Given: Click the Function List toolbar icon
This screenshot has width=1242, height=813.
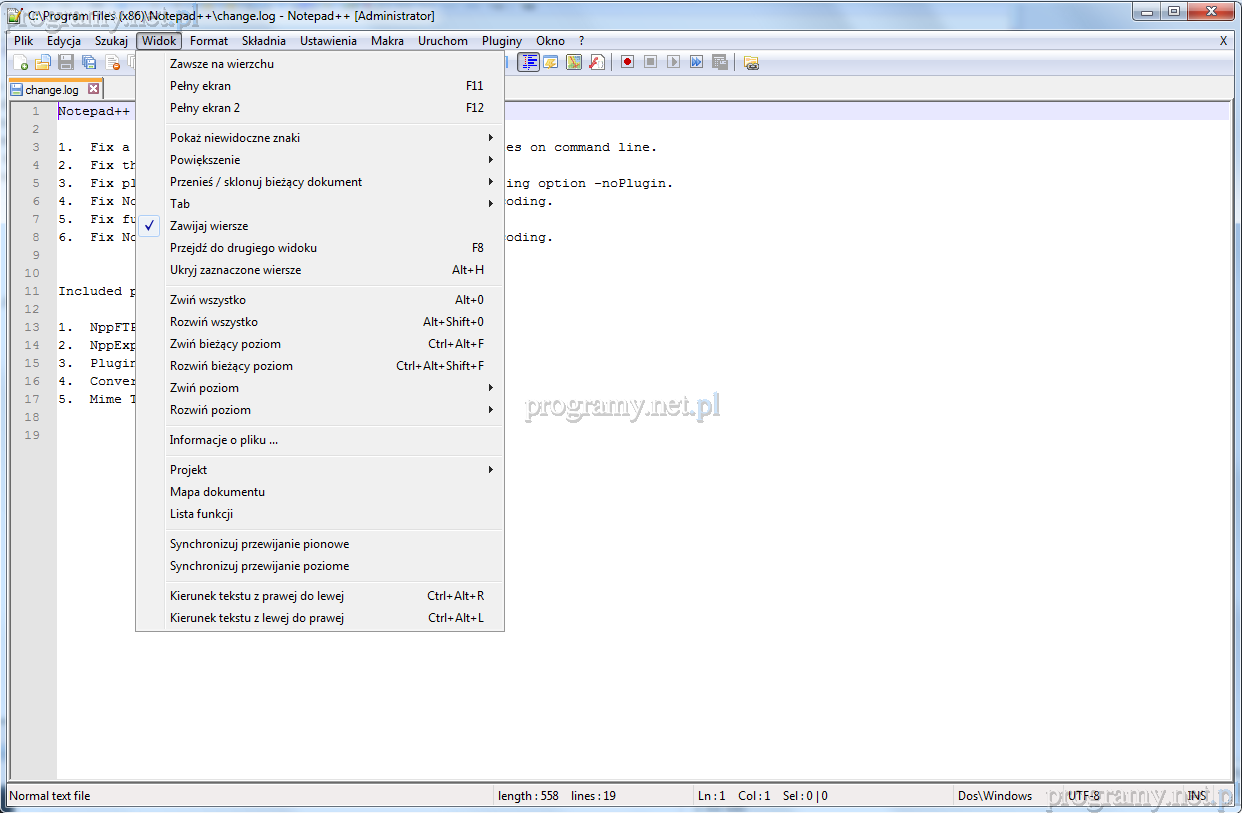Looking at the screenshot, I should 597,62.
